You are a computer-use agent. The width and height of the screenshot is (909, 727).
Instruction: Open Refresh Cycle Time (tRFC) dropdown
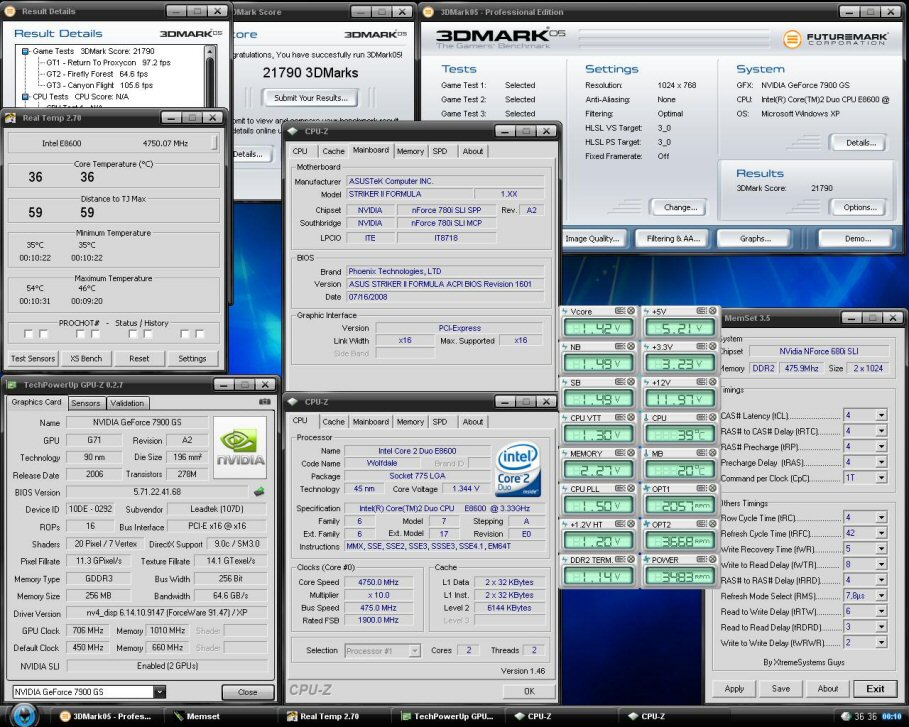(x=881, y=533)
